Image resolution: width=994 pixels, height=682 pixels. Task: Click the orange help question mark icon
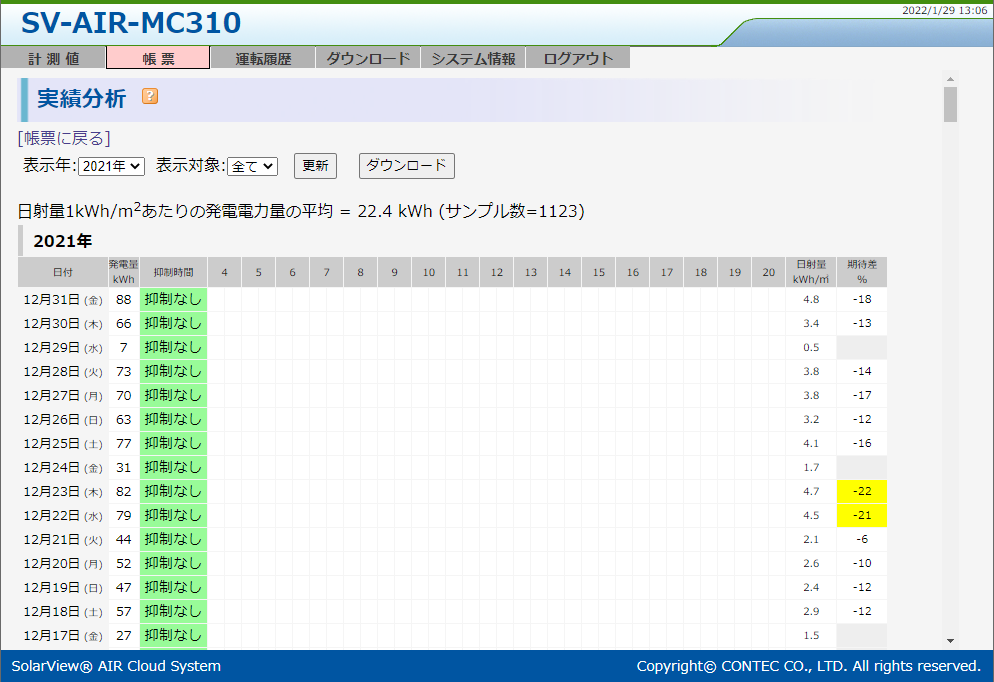150,97
